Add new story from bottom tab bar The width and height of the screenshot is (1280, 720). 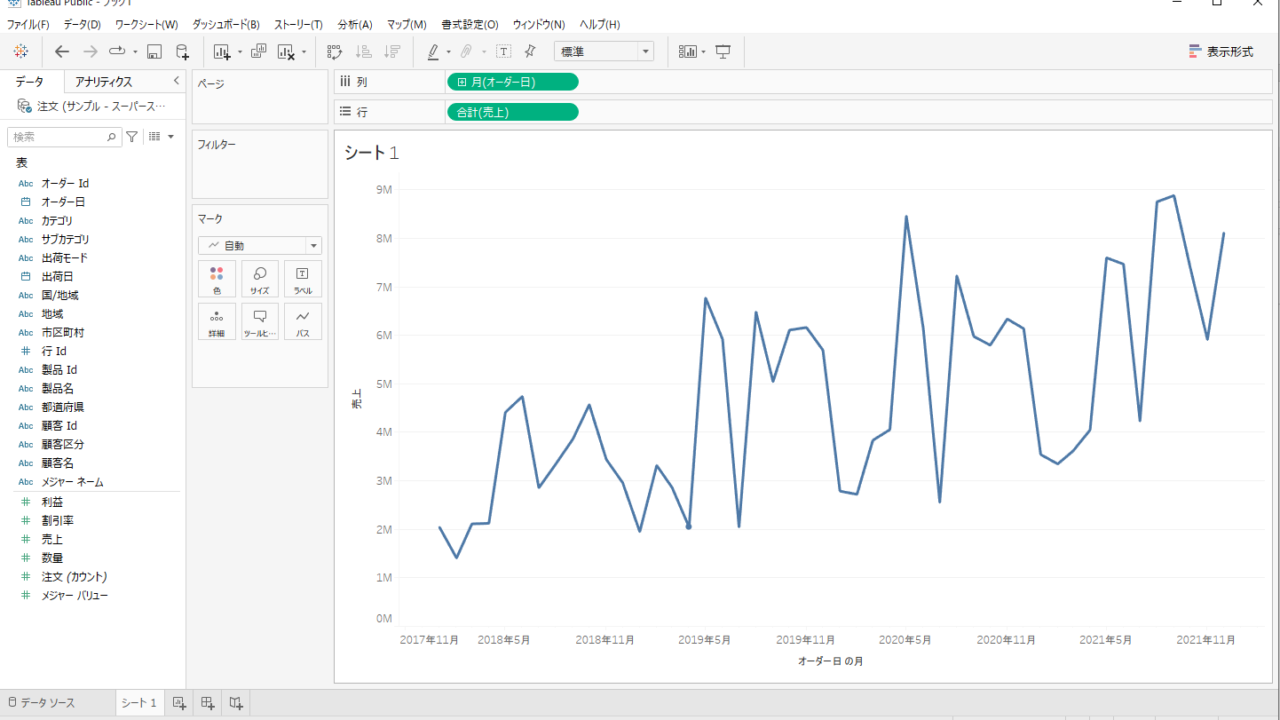(x=236, y=703)
